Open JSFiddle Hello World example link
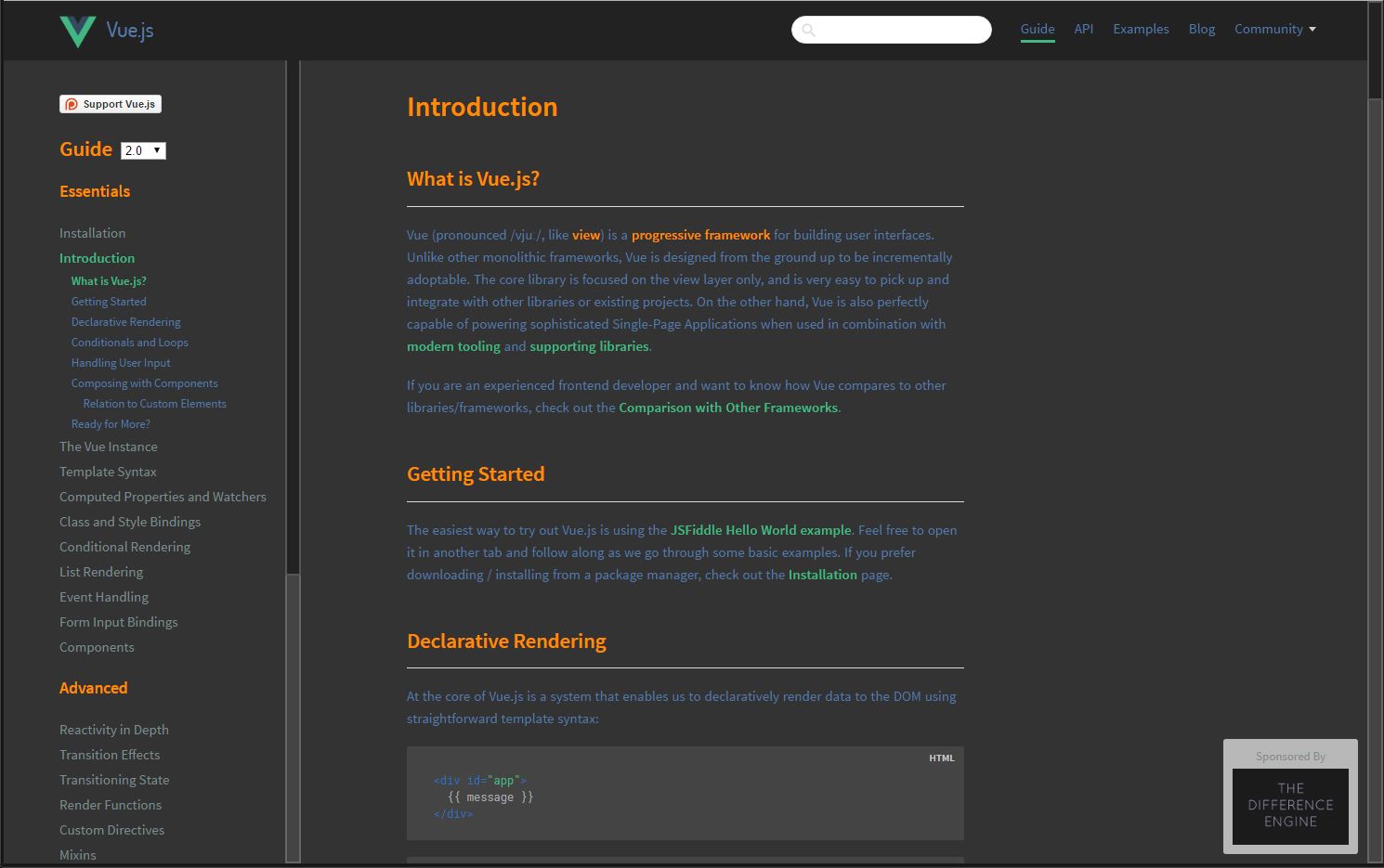Screen dimensions: 1384x868 [761, 530]
